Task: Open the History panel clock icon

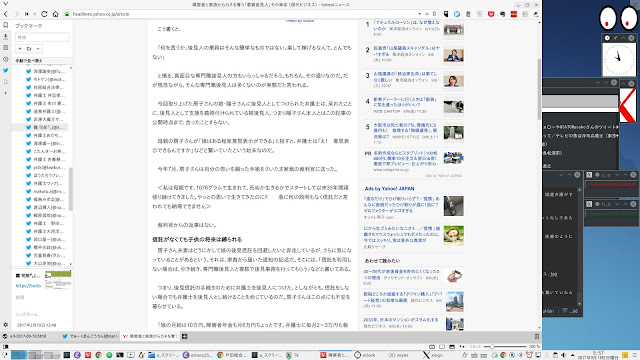Action: pyautogui.click(x=6, y=59)
